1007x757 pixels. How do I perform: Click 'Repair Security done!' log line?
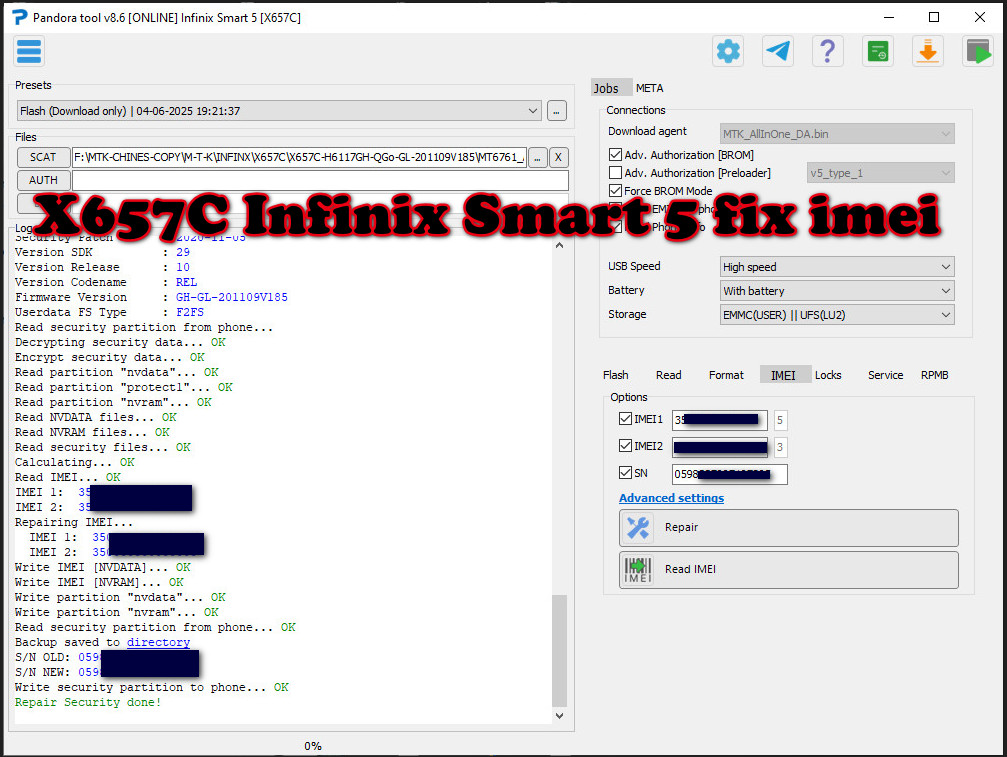pos(88,702)
